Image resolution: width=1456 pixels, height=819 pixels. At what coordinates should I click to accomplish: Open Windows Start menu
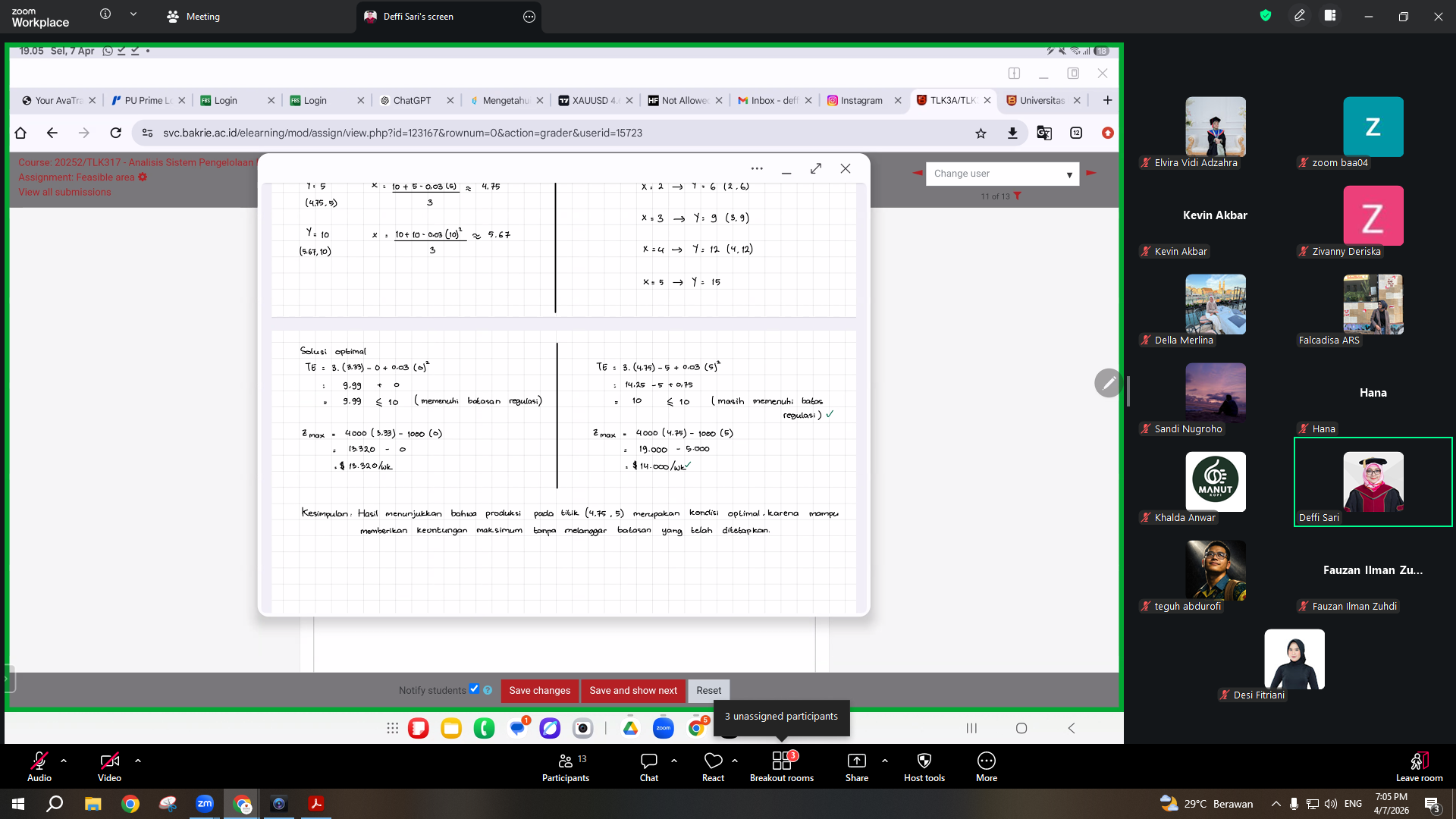click(x=18, y=804)
